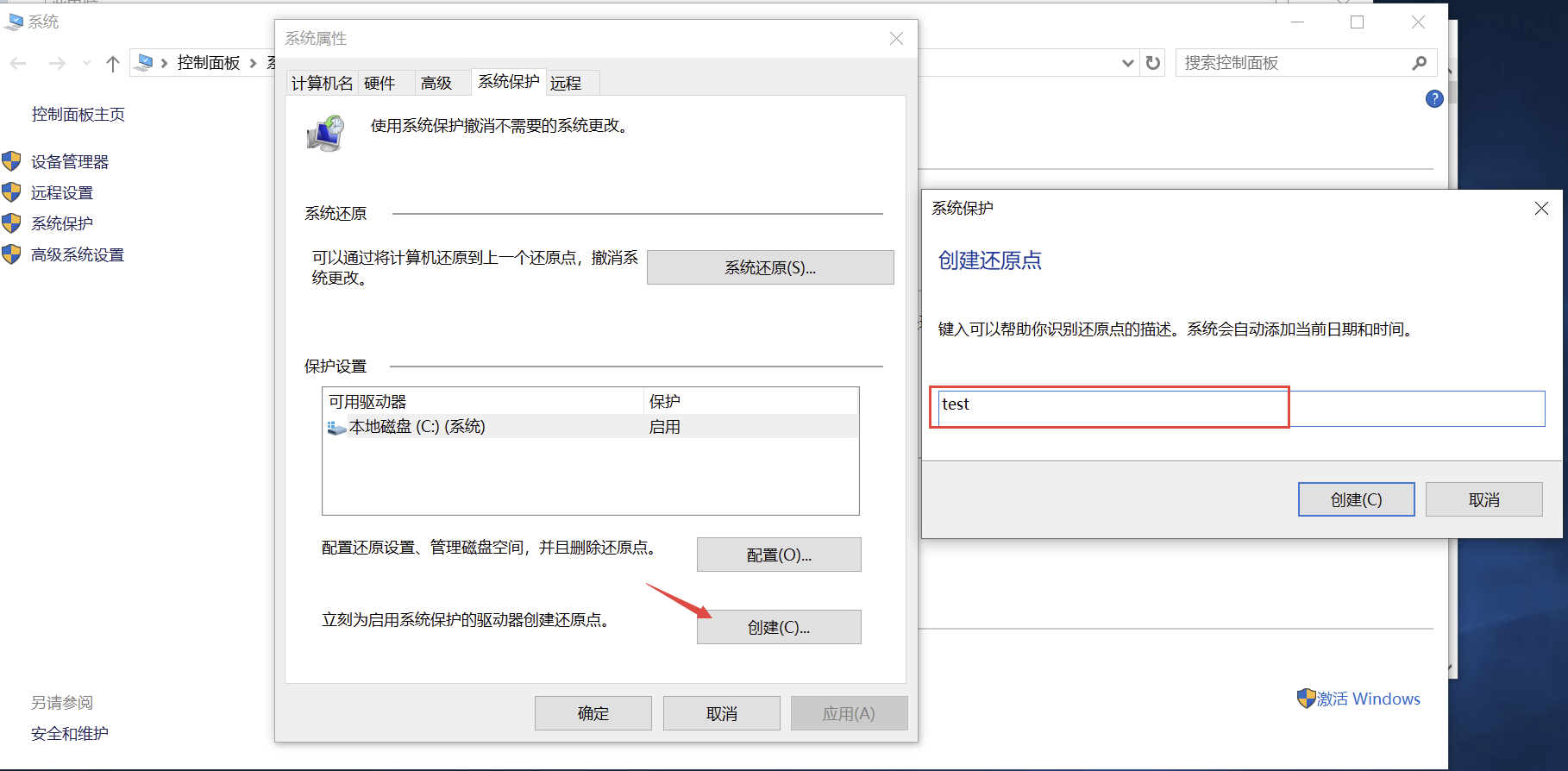
Task: Close the 系统属性 dialog
Action: click(896, 39)
